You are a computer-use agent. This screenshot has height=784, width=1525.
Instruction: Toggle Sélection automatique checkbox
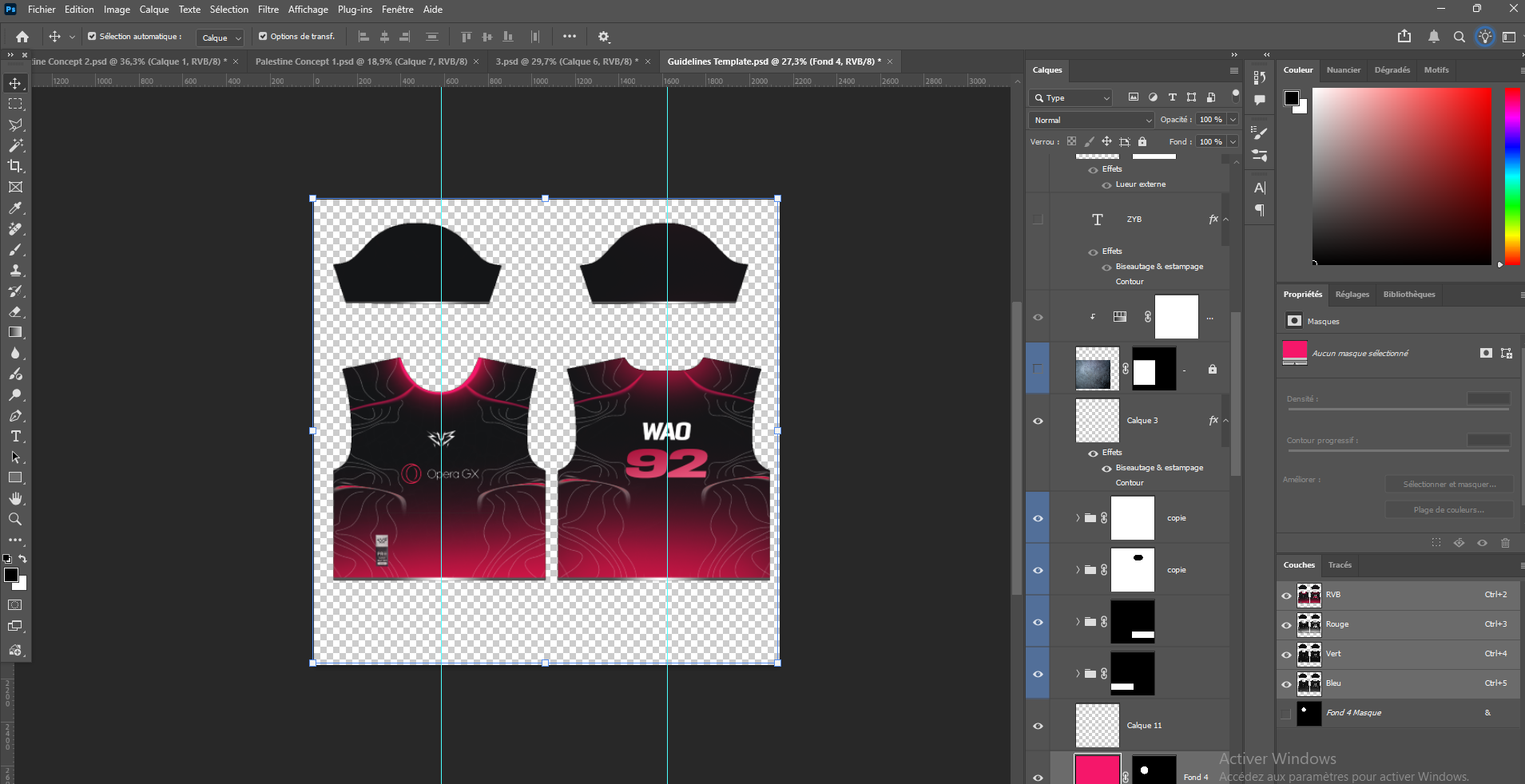[x=92, y=37]
